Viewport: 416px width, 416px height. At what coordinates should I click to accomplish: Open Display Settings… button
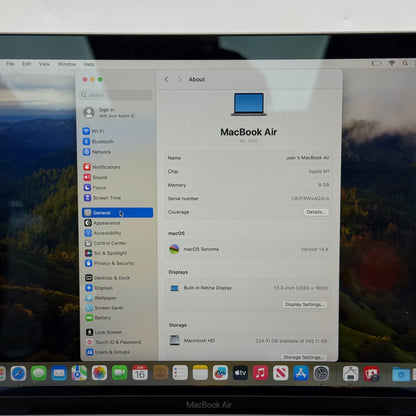[x=305, y=304]
